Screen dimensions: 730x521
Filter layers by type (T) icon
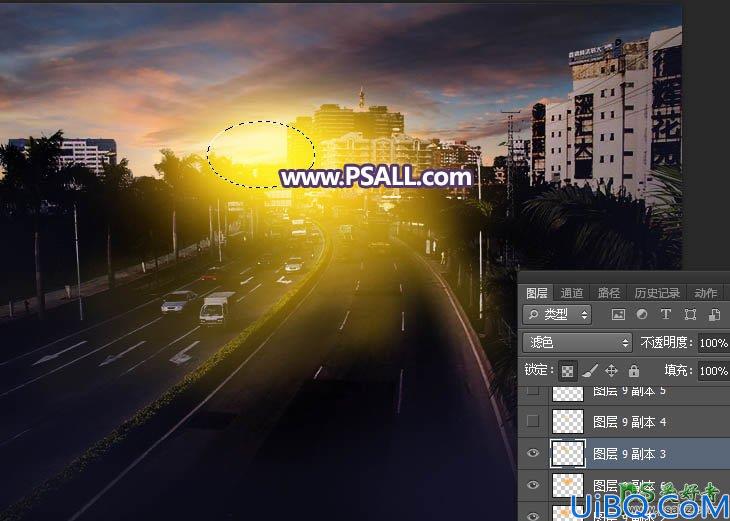coord(666,314)
